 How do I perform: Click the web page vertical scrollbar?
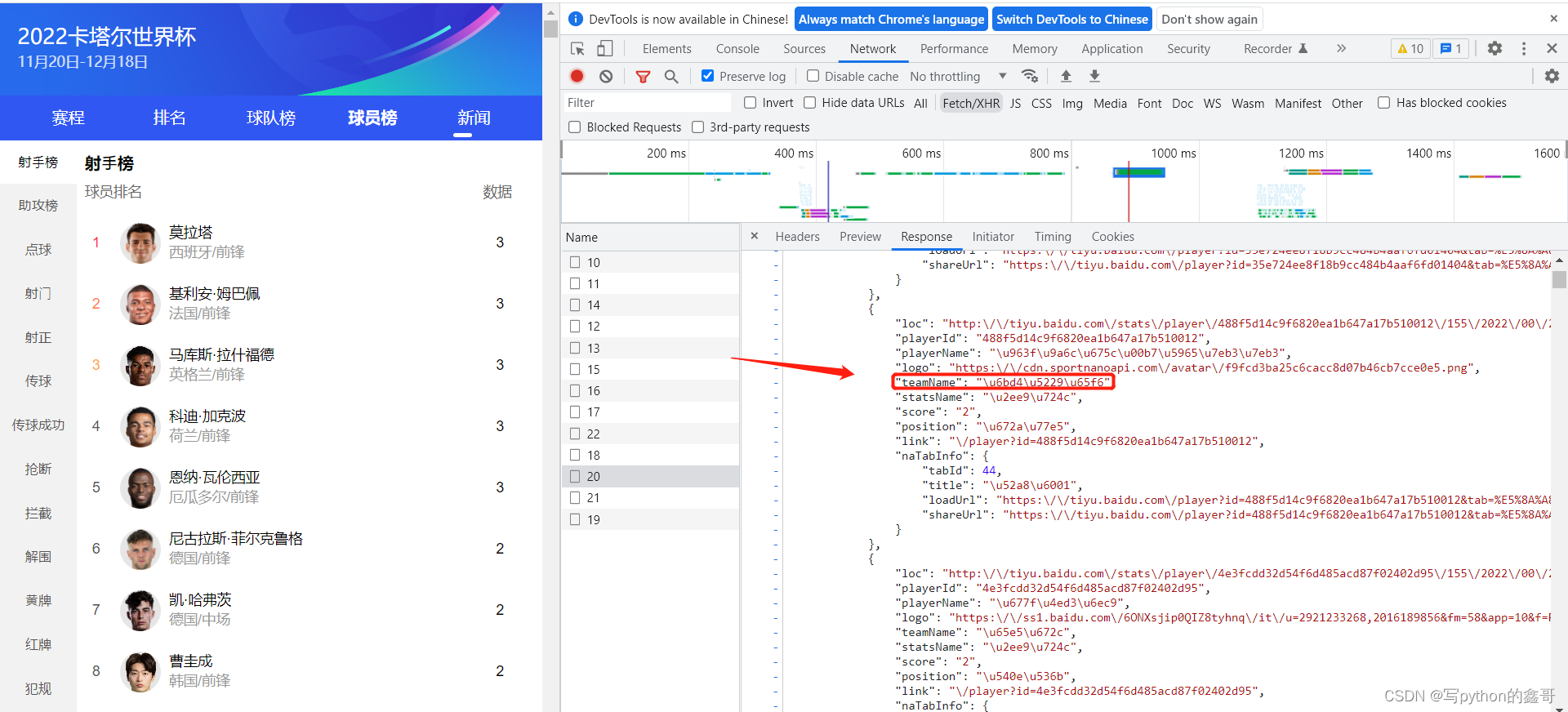550,29
